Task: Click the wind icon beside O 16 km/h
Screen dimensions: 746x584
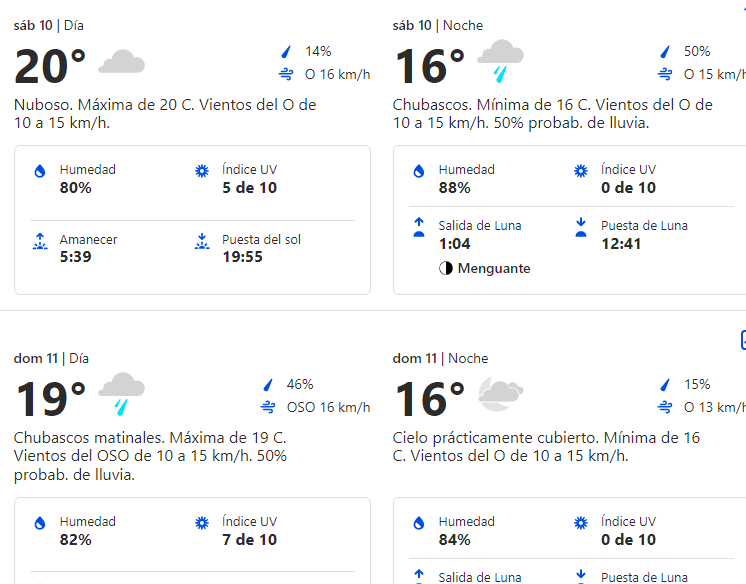Action: 286,74
